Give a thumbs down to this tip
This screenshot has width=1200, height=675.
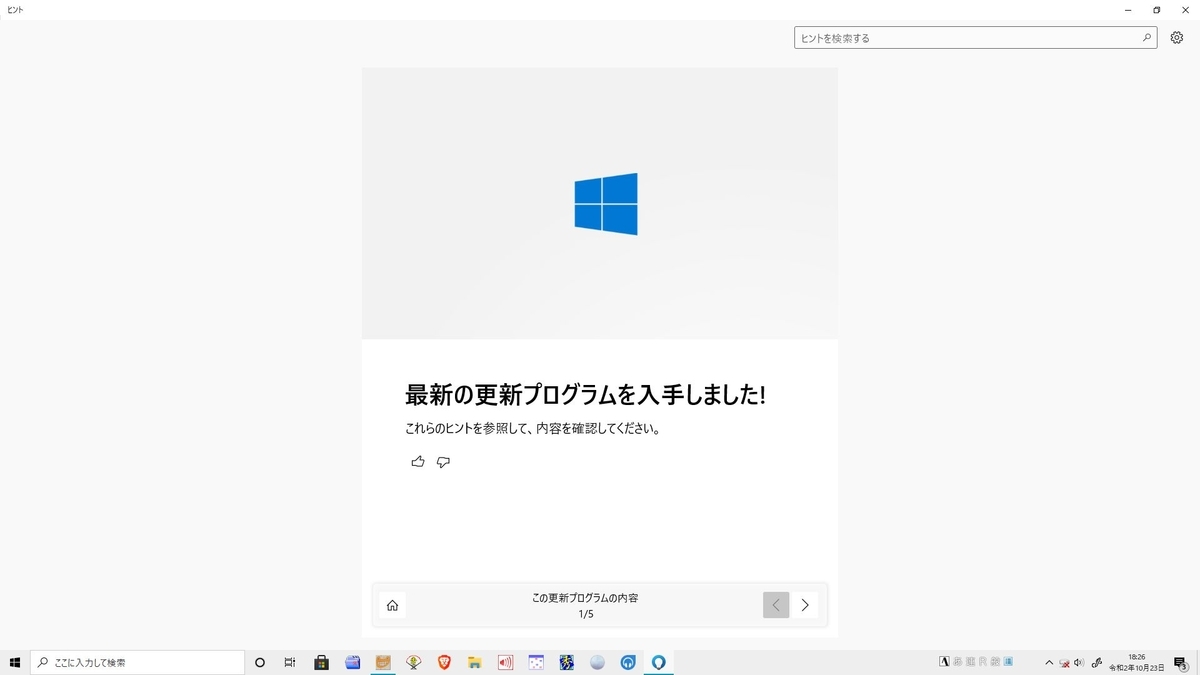(444, 462)
